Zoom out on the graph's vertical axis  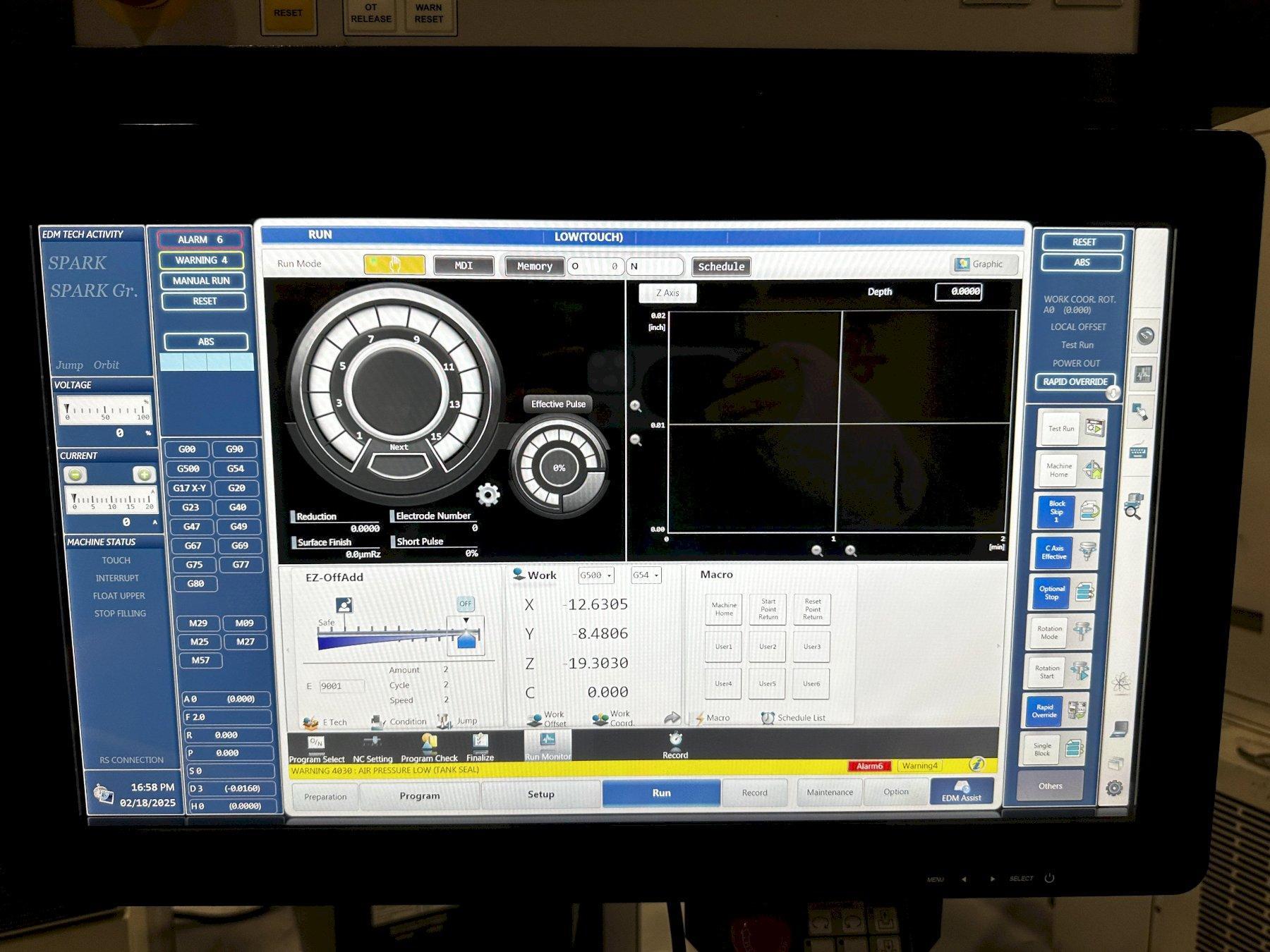pos(636,440)
